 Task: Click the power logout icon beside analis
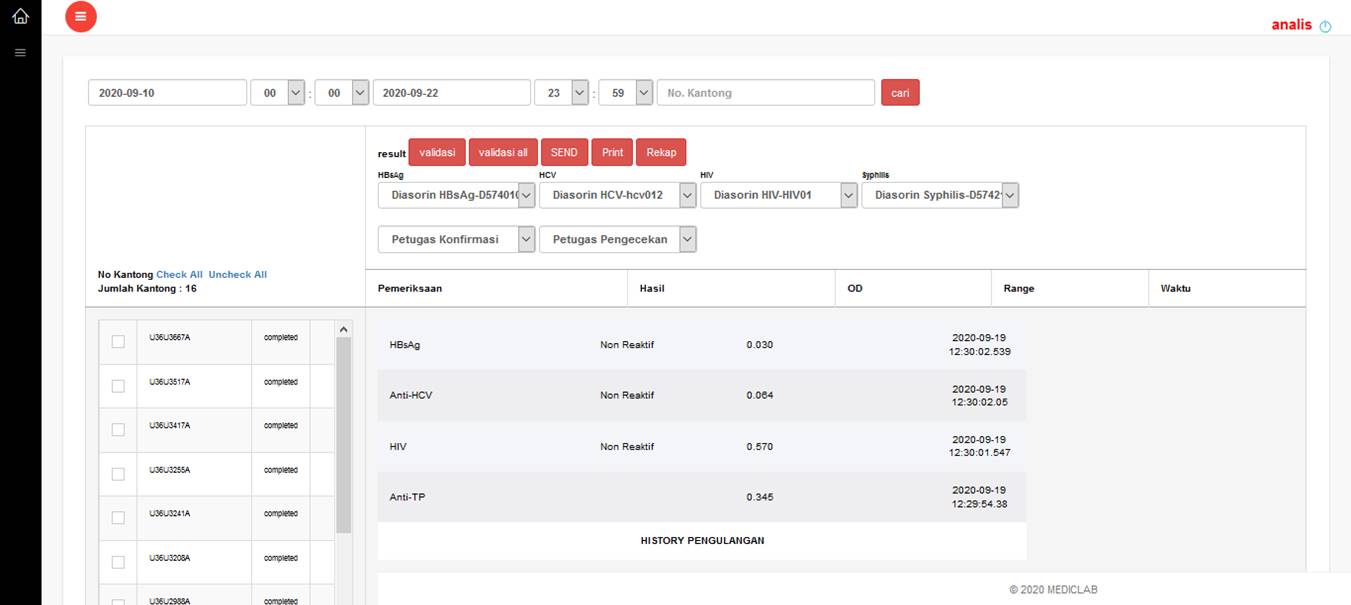[1326, 26]
